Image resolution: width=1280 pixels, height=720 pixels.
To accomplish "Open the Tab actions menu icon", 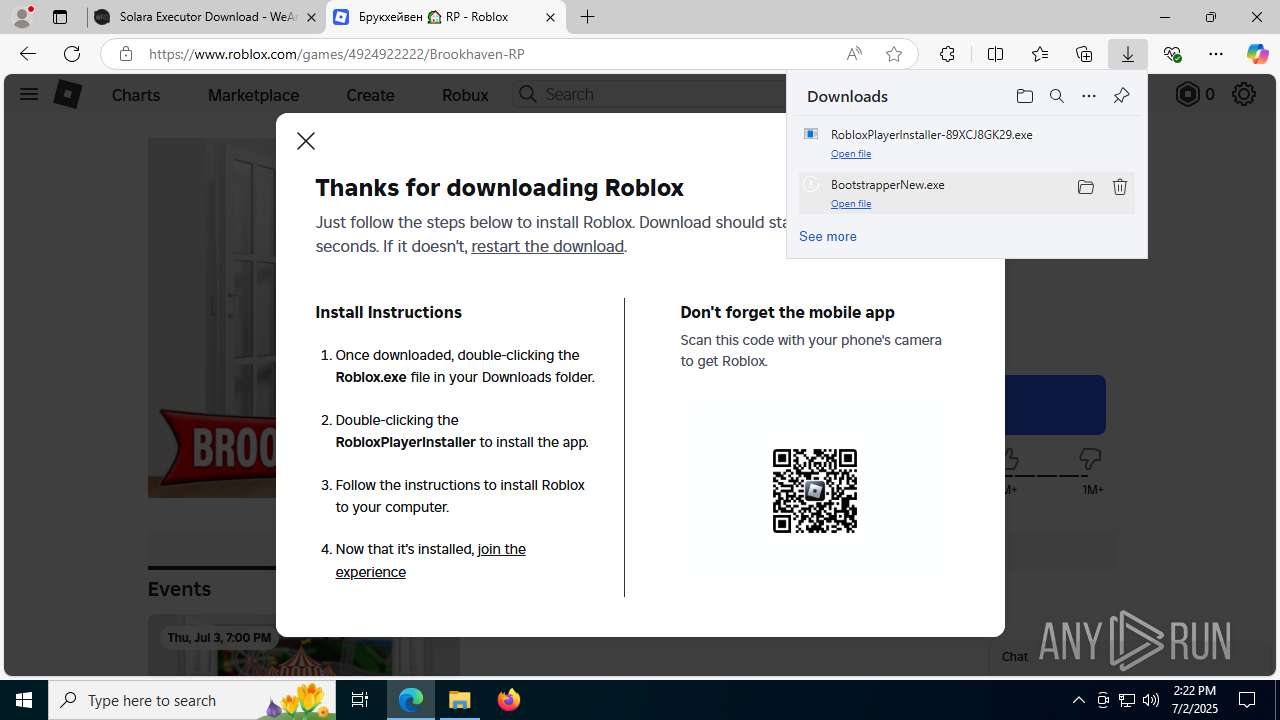I will [x=60, y=17].
